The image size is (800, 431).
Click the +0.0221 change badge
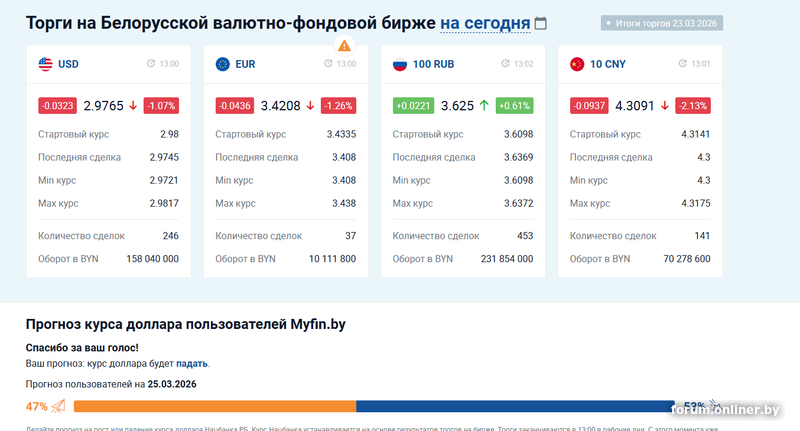coord(413,106)
